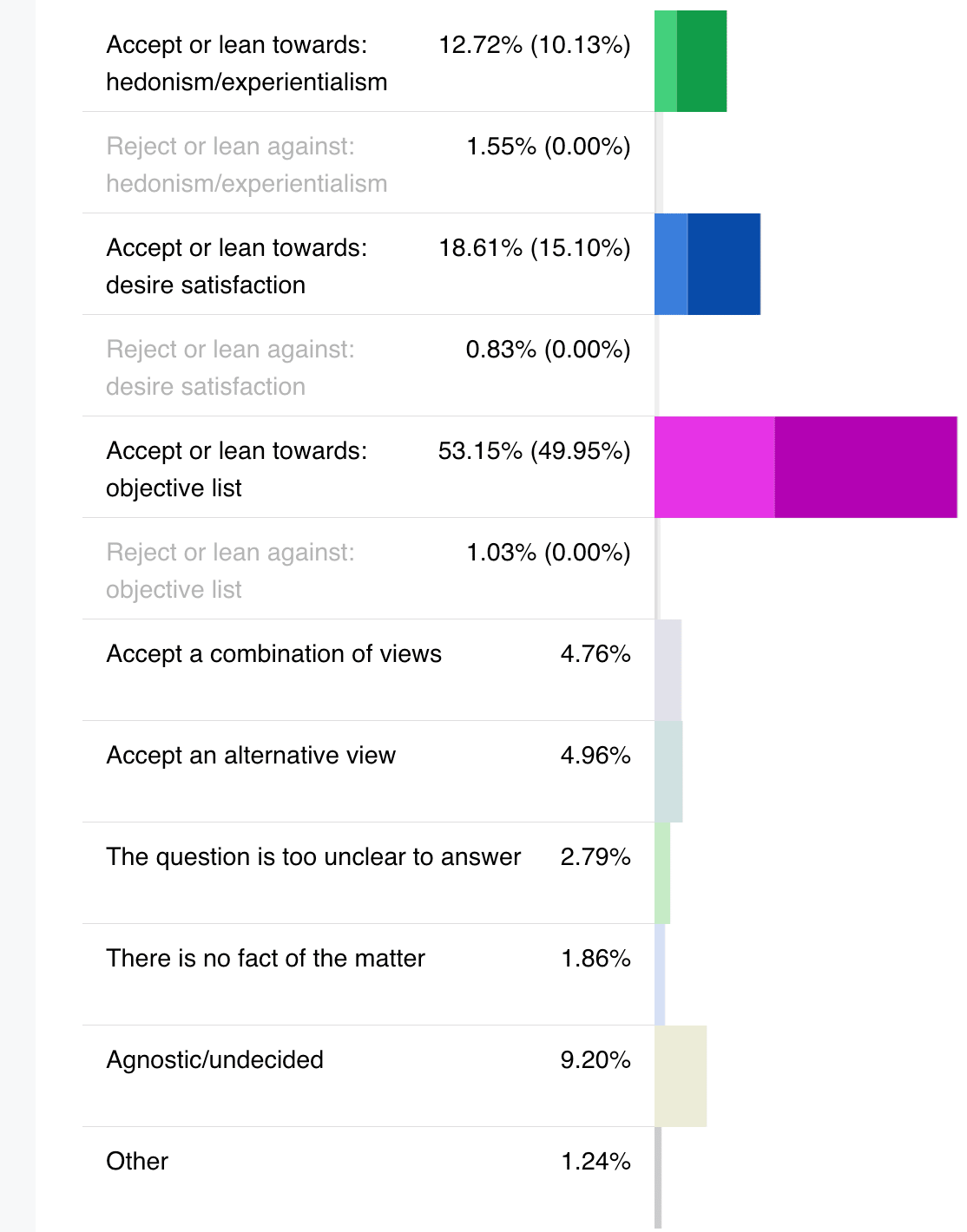Click the 53.15% (49.95%) percentage value

535,451
